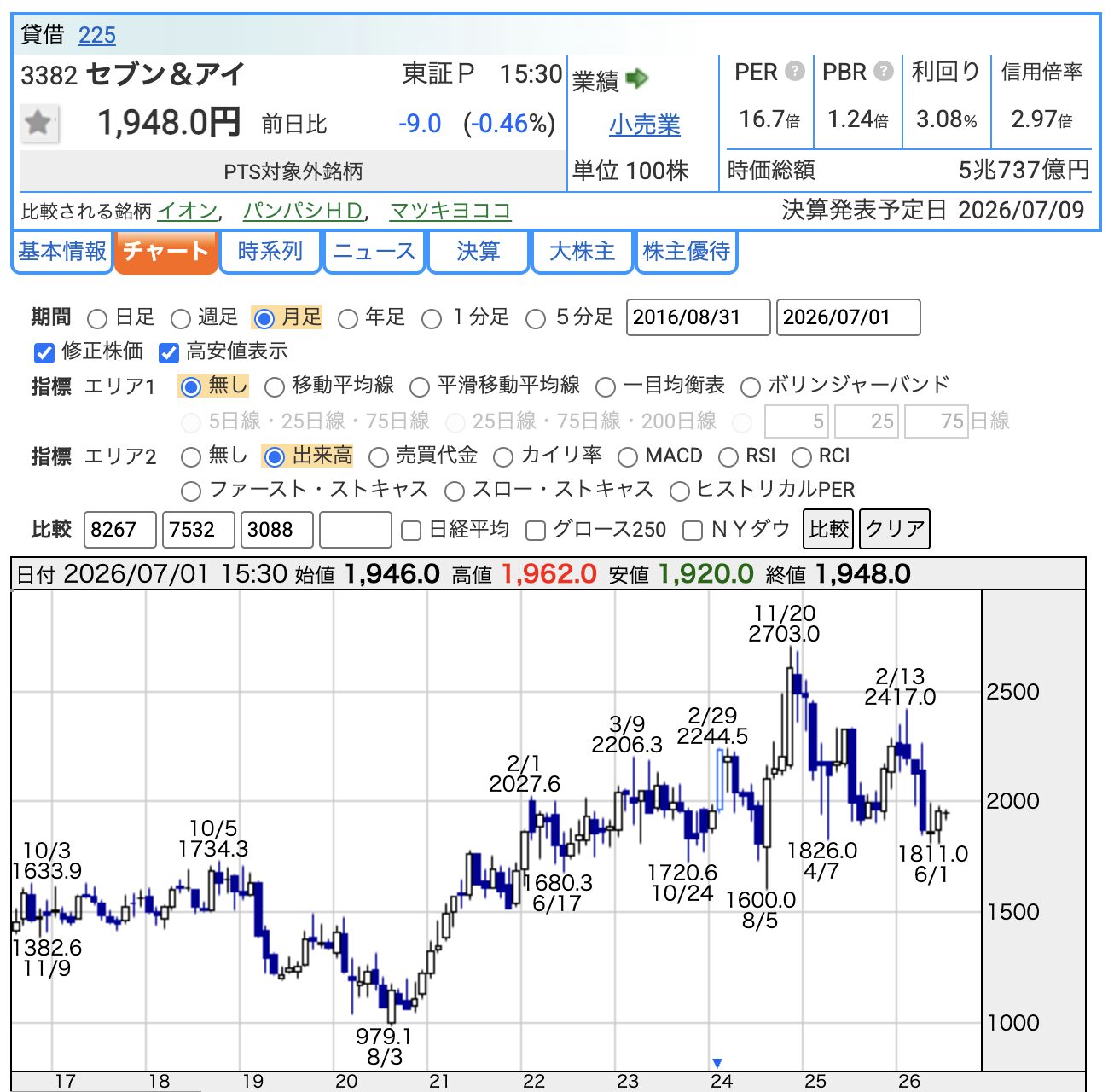Select カイリ率 indicator radio button
Image resolution: width=1114 pixels, height=1092 pixels.
point(503,457)
